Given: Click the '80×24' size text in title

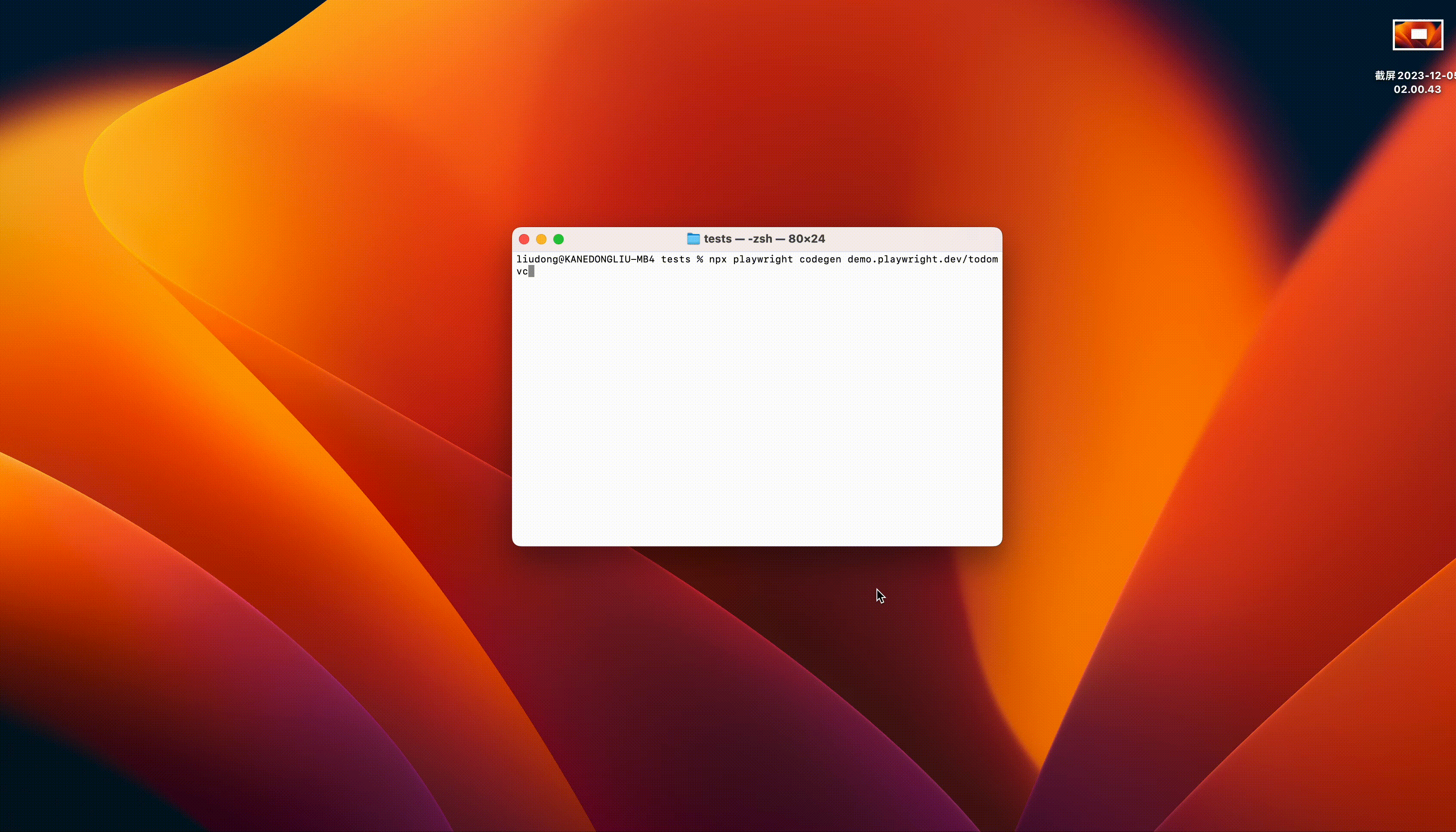Looking at the screenshot, I should click(806, 239).
